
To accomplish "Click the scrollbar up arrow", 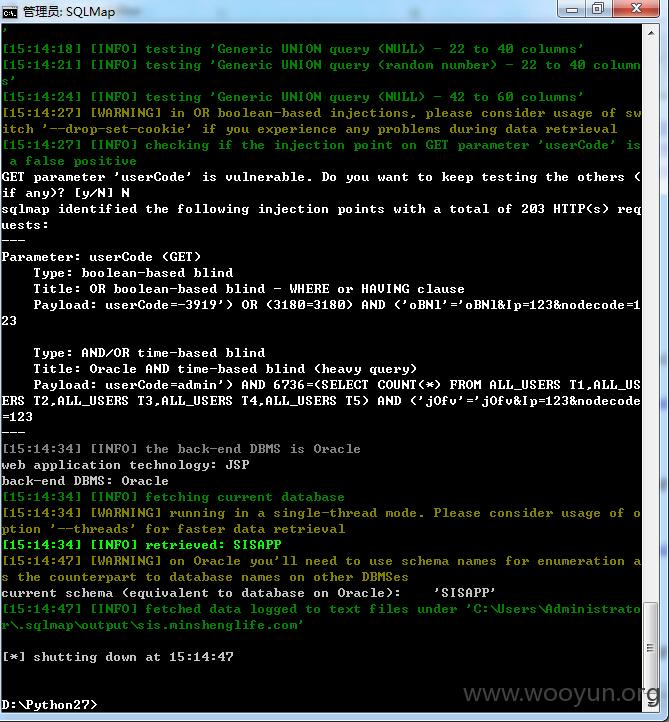I will 651,34.
